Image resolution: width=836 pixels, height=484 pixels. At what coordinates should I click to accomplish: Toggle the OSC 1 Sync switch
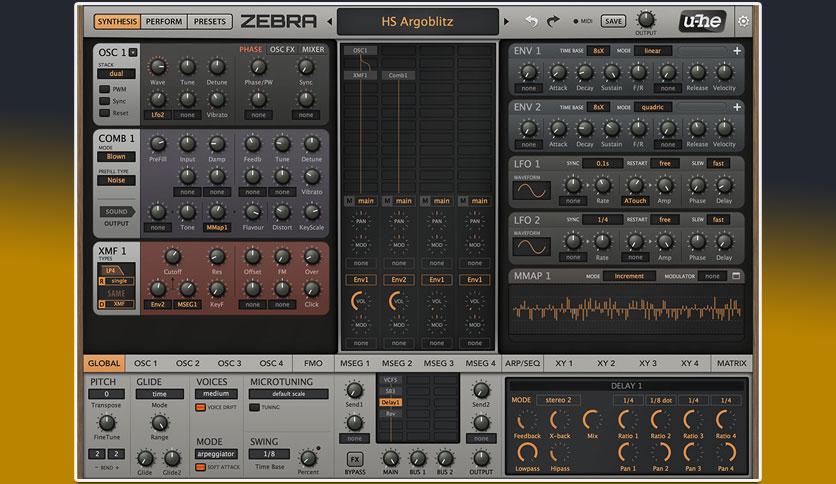(104, 101)
